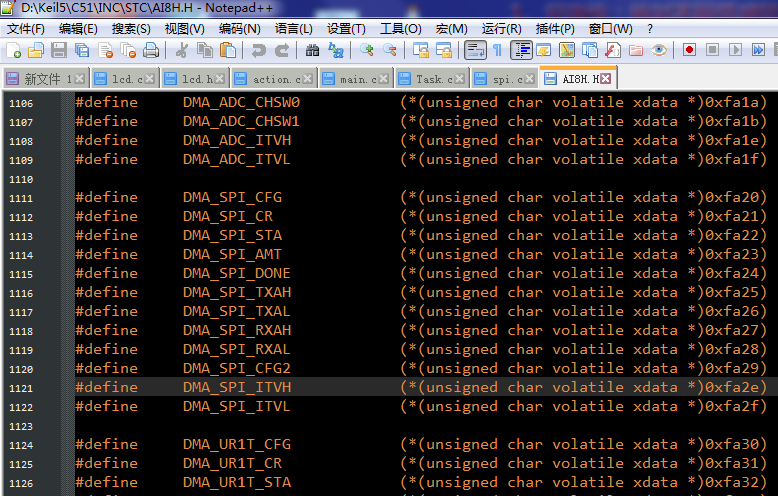Open the 编辑(E) menu
778x496 pixels.
coord(78,29)
